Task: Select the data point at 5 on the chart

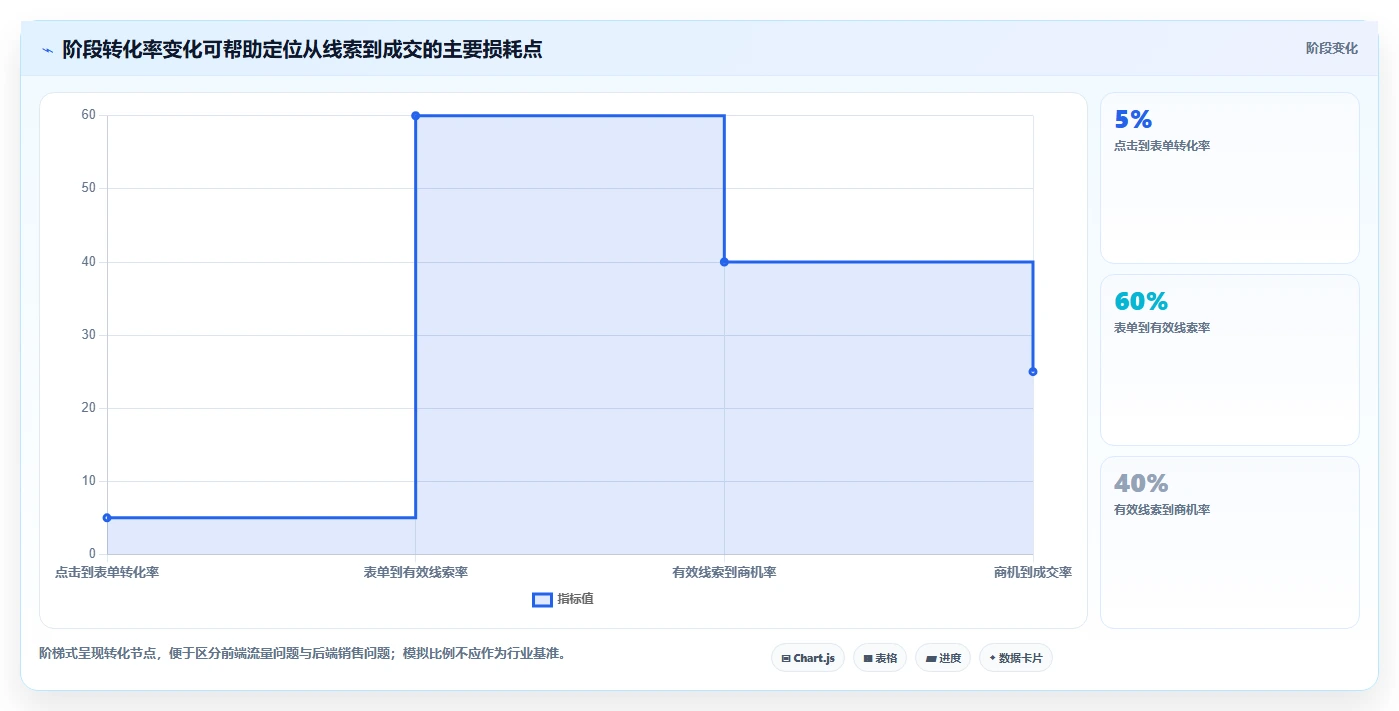Action: 107,518
